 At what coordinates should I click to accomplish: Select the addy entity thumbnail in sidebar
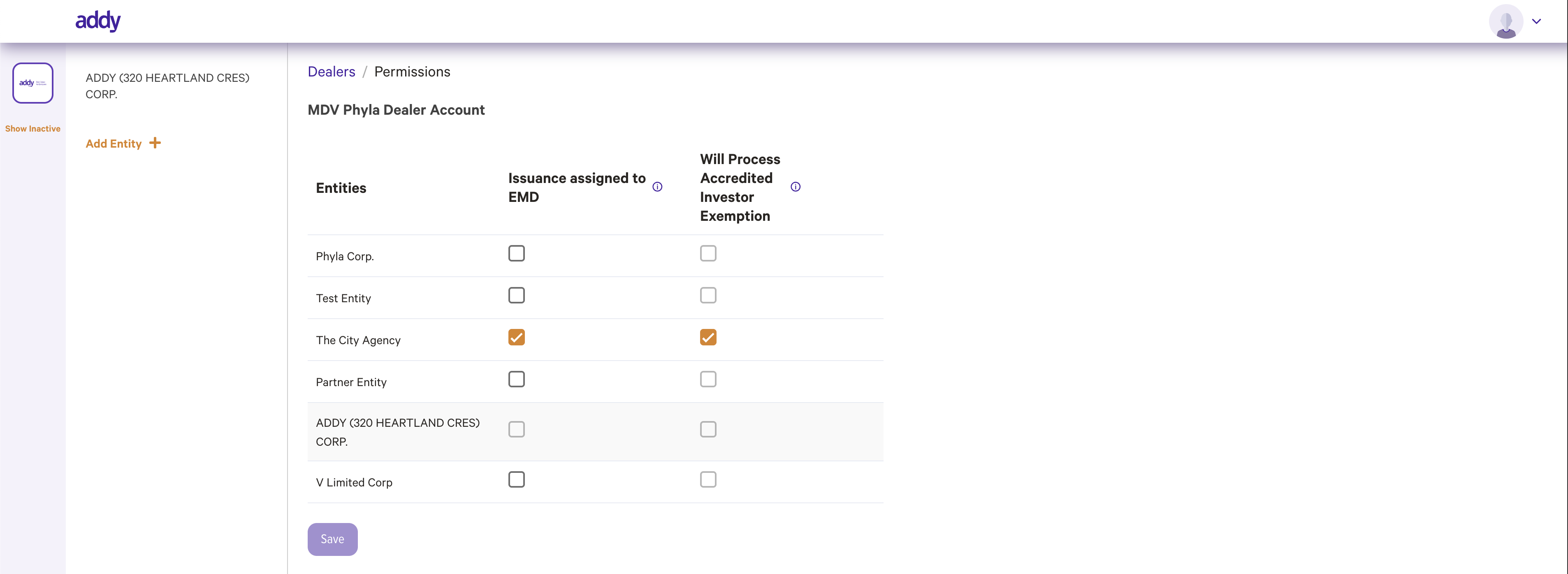(x=33, y=83)
